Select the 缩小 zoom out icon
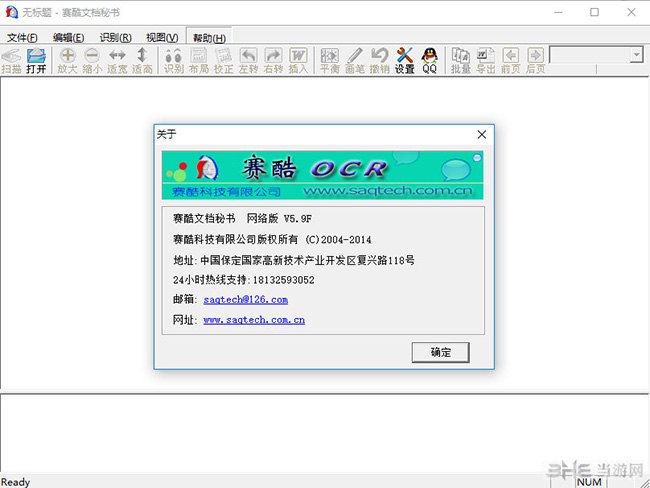This screenshot has height=488, width=650. (92, 60)
